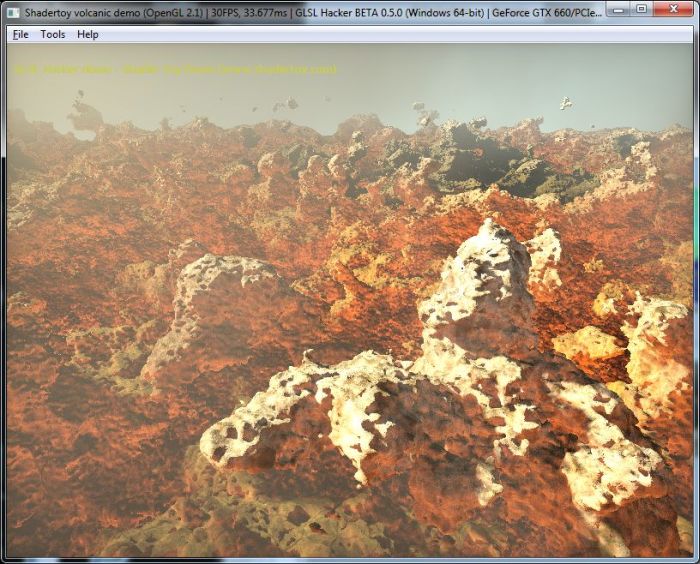Open the Tools menu
Viewport: 700px width, 564px height.
click(53, 34)
